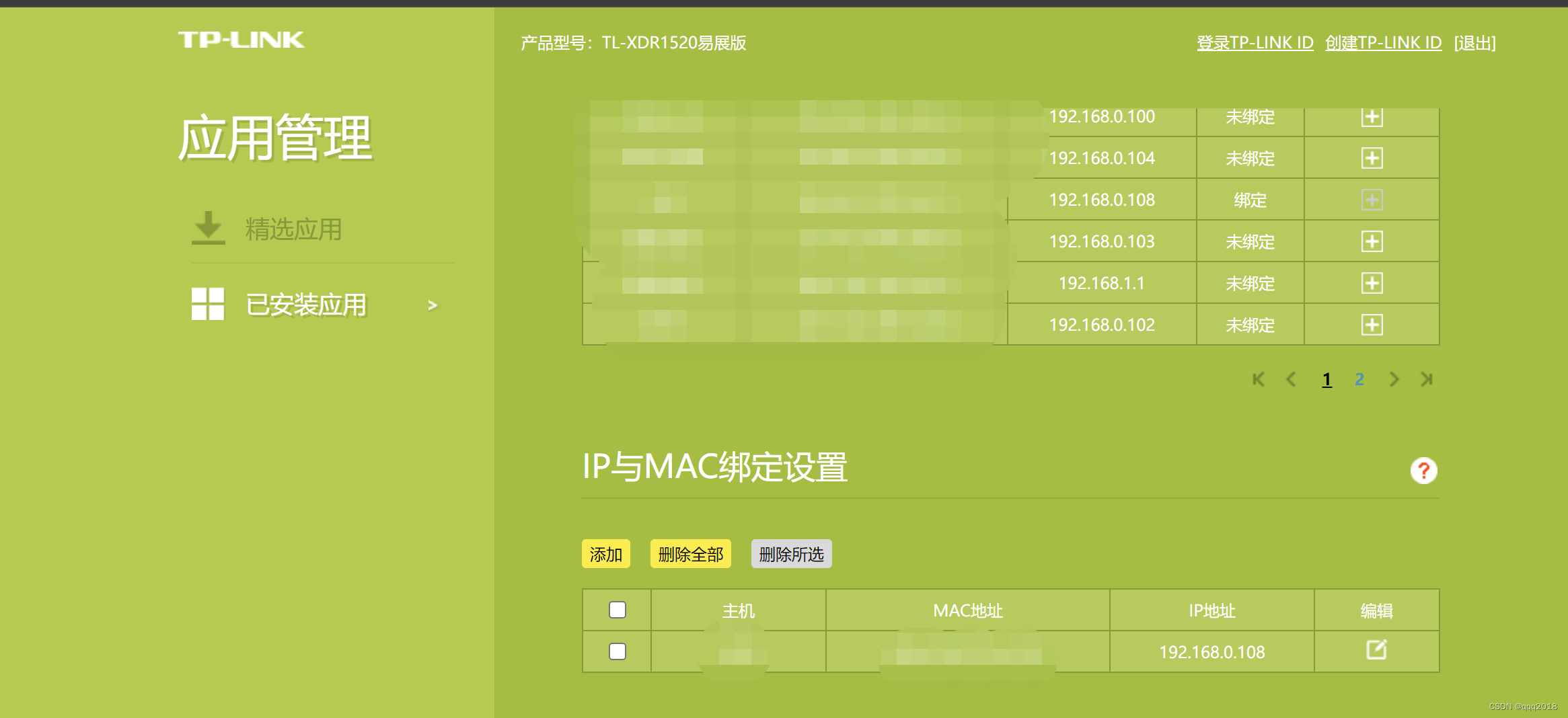Bind the 192.168.0.104 entry with plus icon
1568x718 pixels.
(x=1372, y=159)
